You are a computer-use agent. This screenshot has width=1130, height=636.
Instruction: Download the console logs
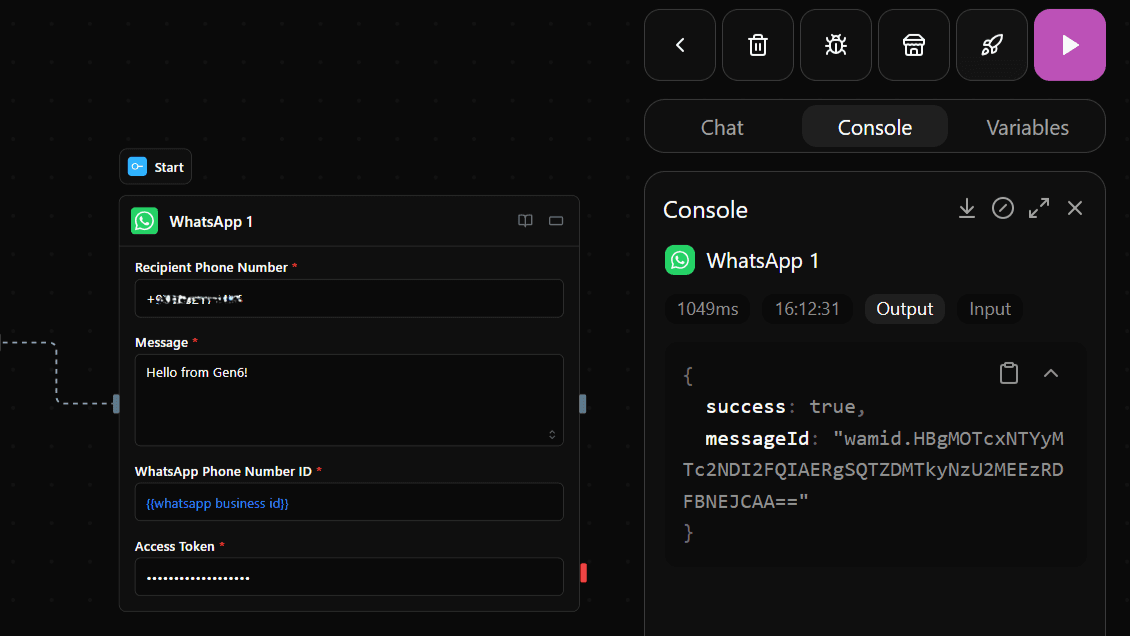(x=966, y=208)
